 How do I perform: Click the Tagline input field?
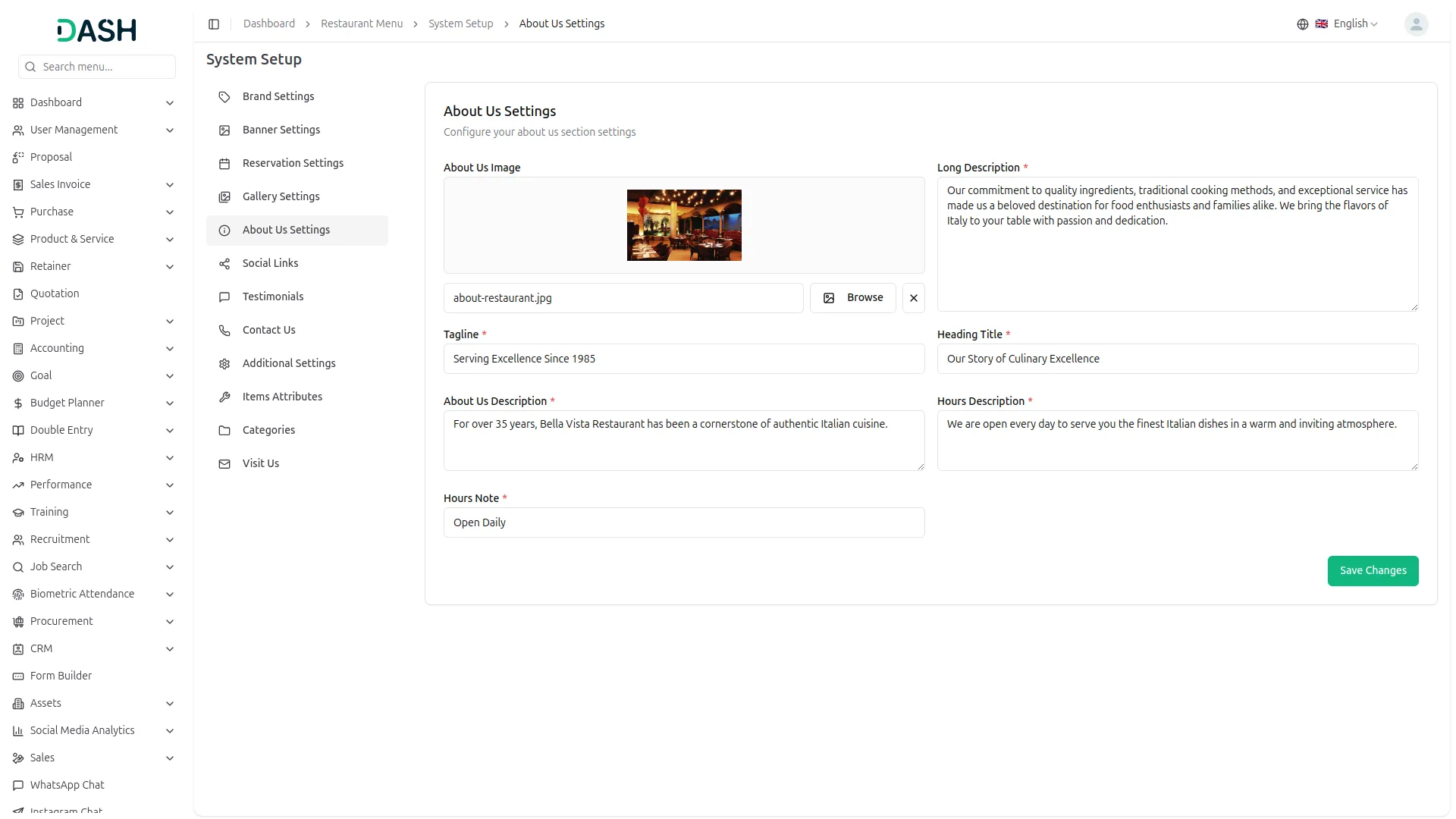[x=683, y=359]
